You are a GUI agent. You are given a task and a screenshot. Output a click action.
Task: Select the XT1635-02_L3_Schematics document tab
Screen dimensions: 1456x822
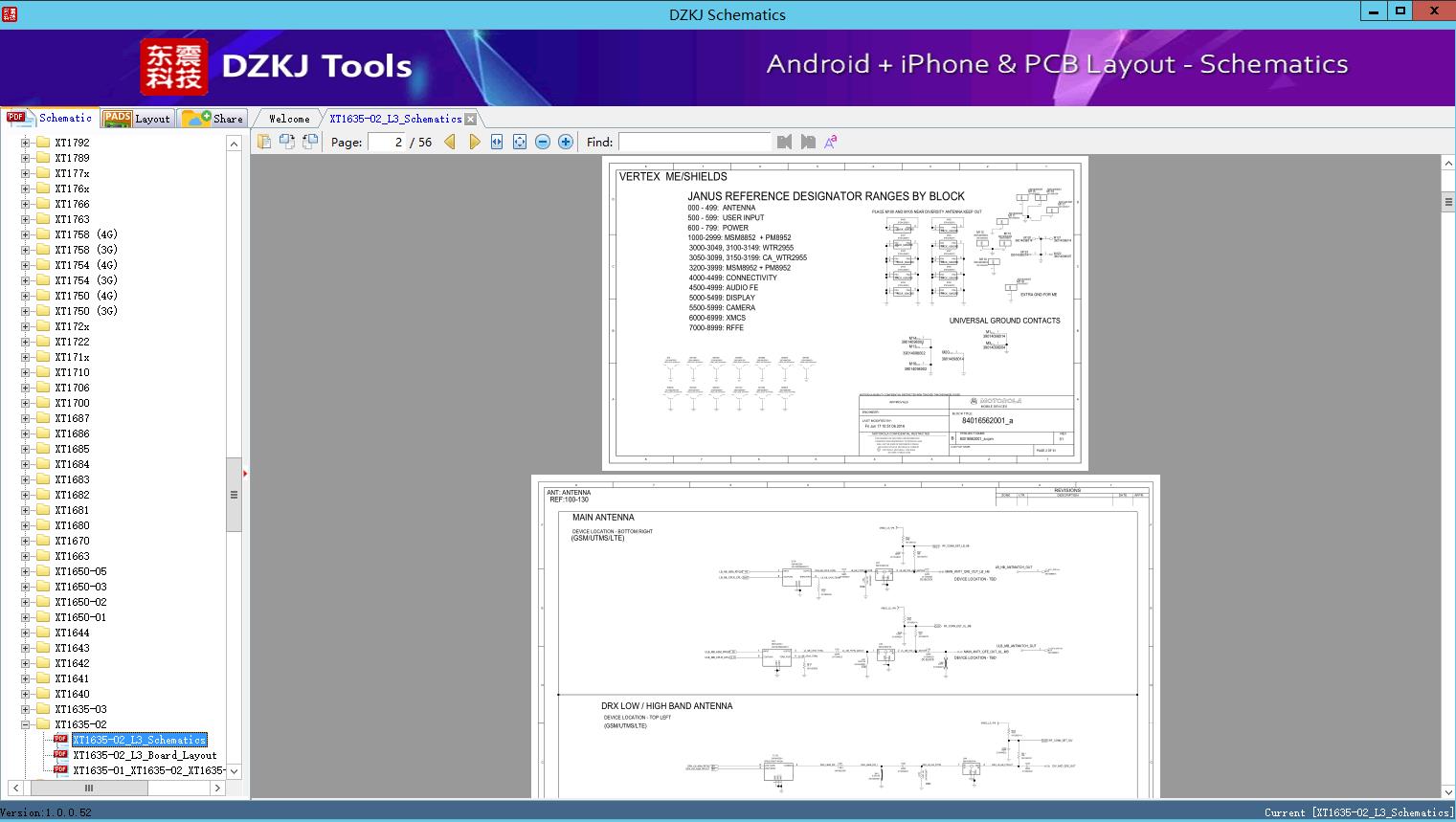coord(395,119)
